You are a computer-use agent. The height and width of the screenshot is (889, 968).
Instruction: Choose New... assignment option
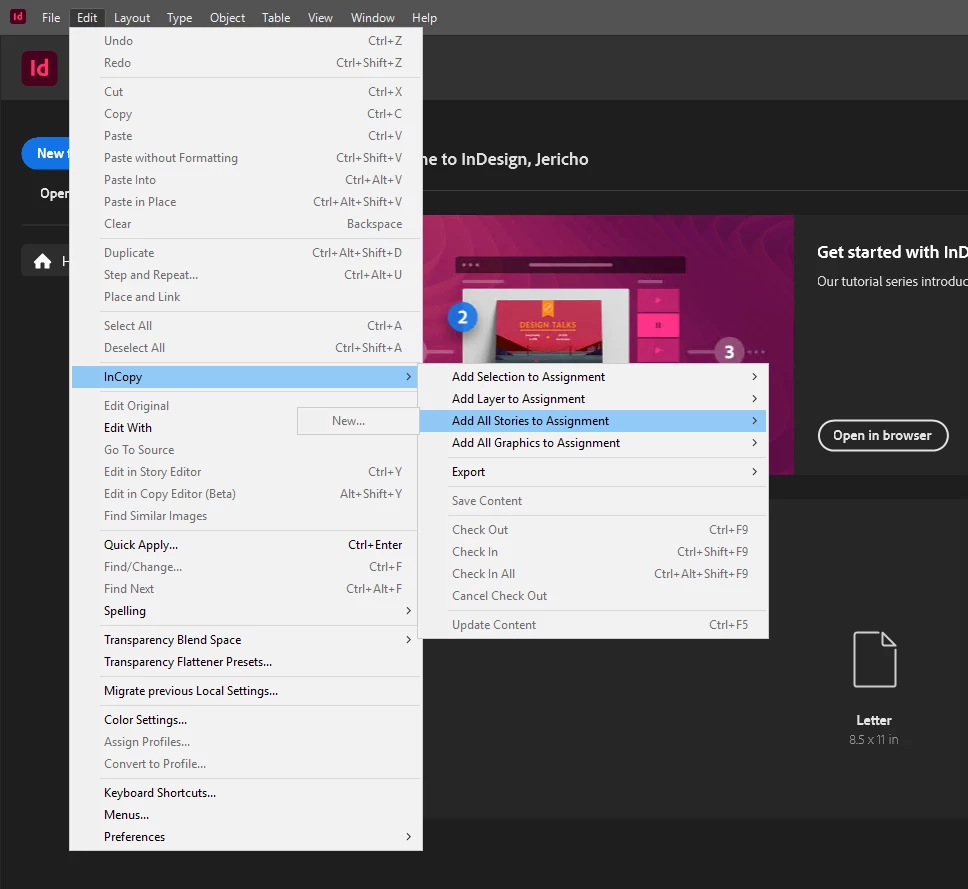tap(357, 421)
